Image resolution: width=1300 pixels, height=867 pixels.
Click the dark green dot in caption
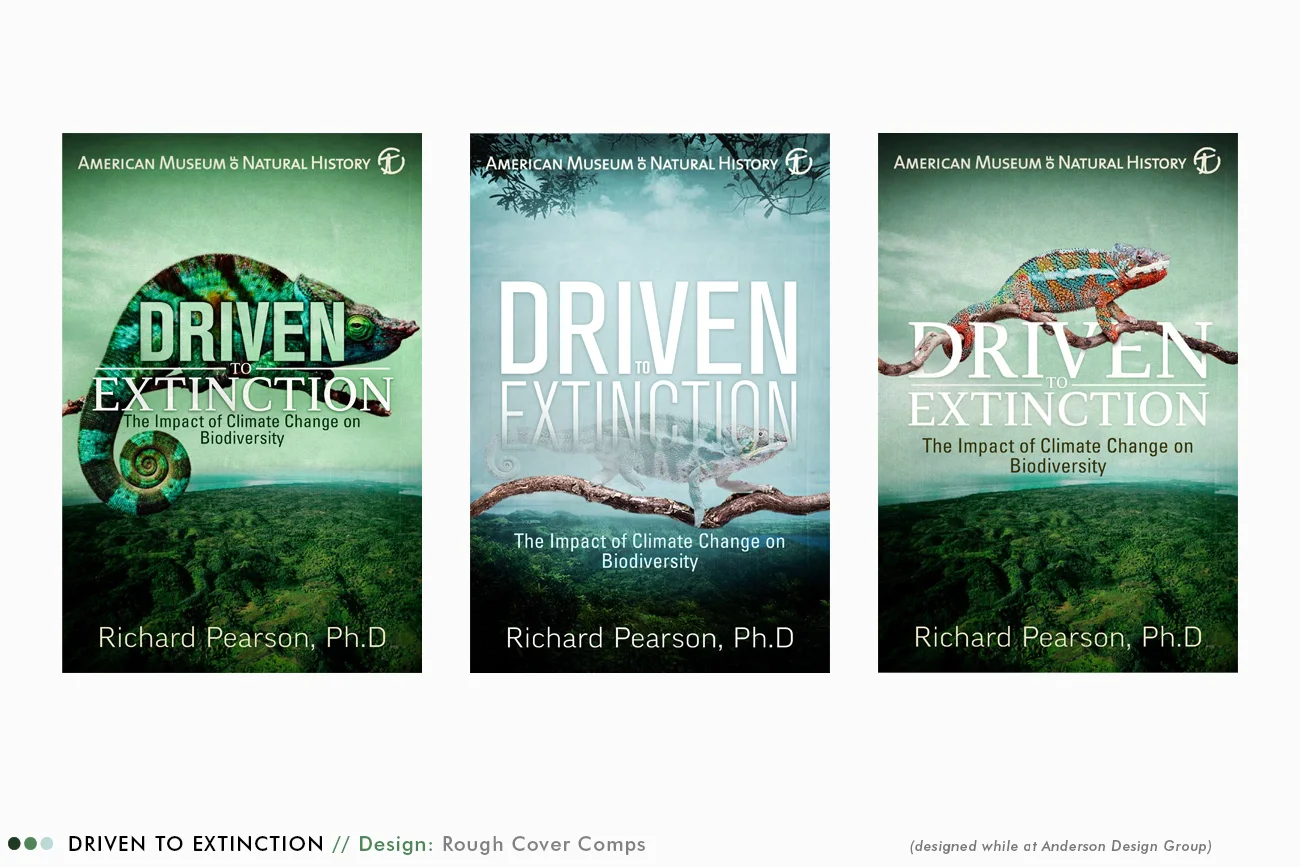tap(14, 844)
